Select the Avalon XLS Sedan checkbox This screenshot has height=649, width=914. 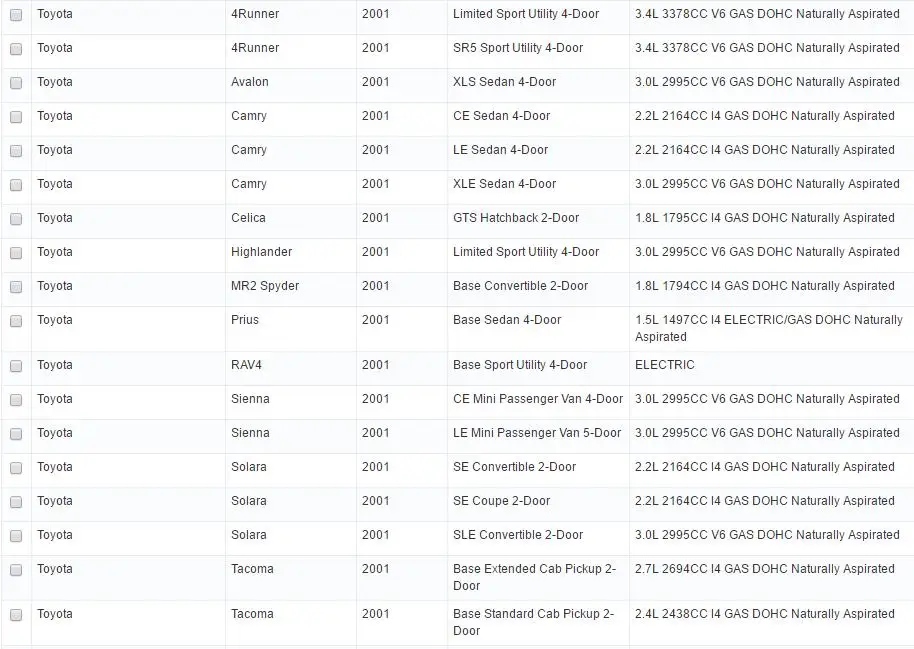coord(16,82)
